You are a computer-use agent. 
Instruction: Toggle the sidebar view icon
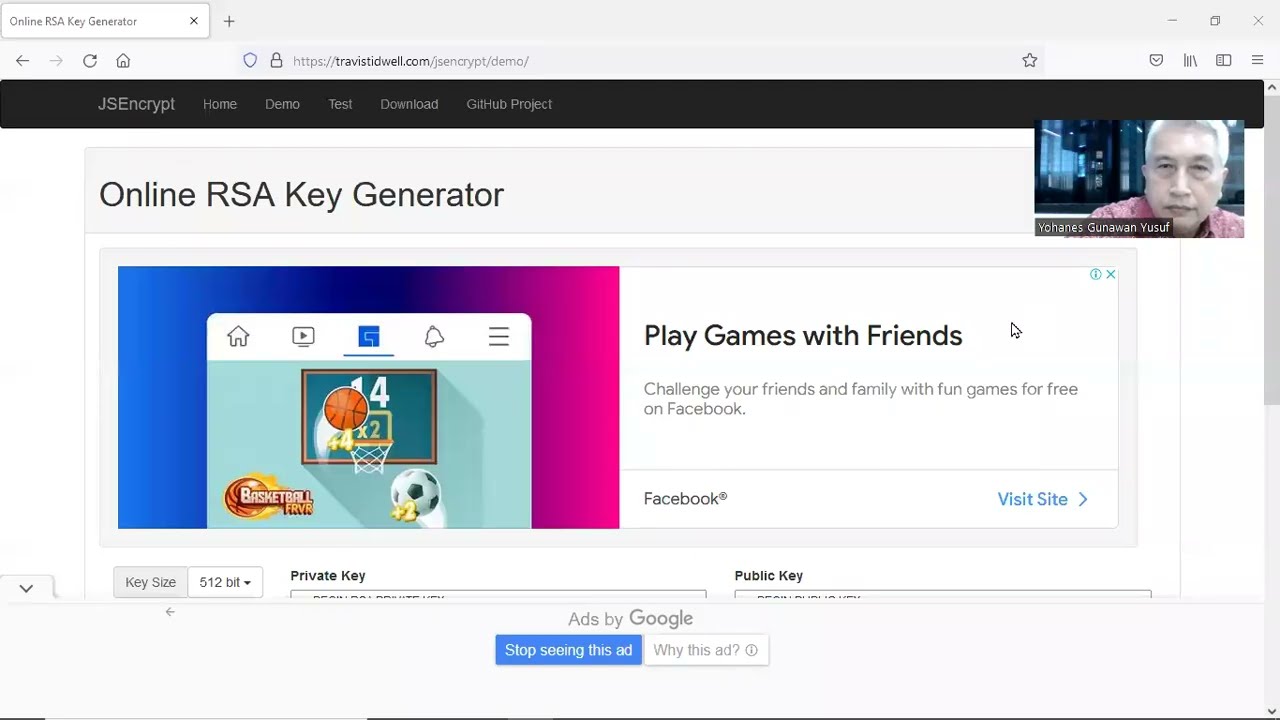[x=1223, y=61]
